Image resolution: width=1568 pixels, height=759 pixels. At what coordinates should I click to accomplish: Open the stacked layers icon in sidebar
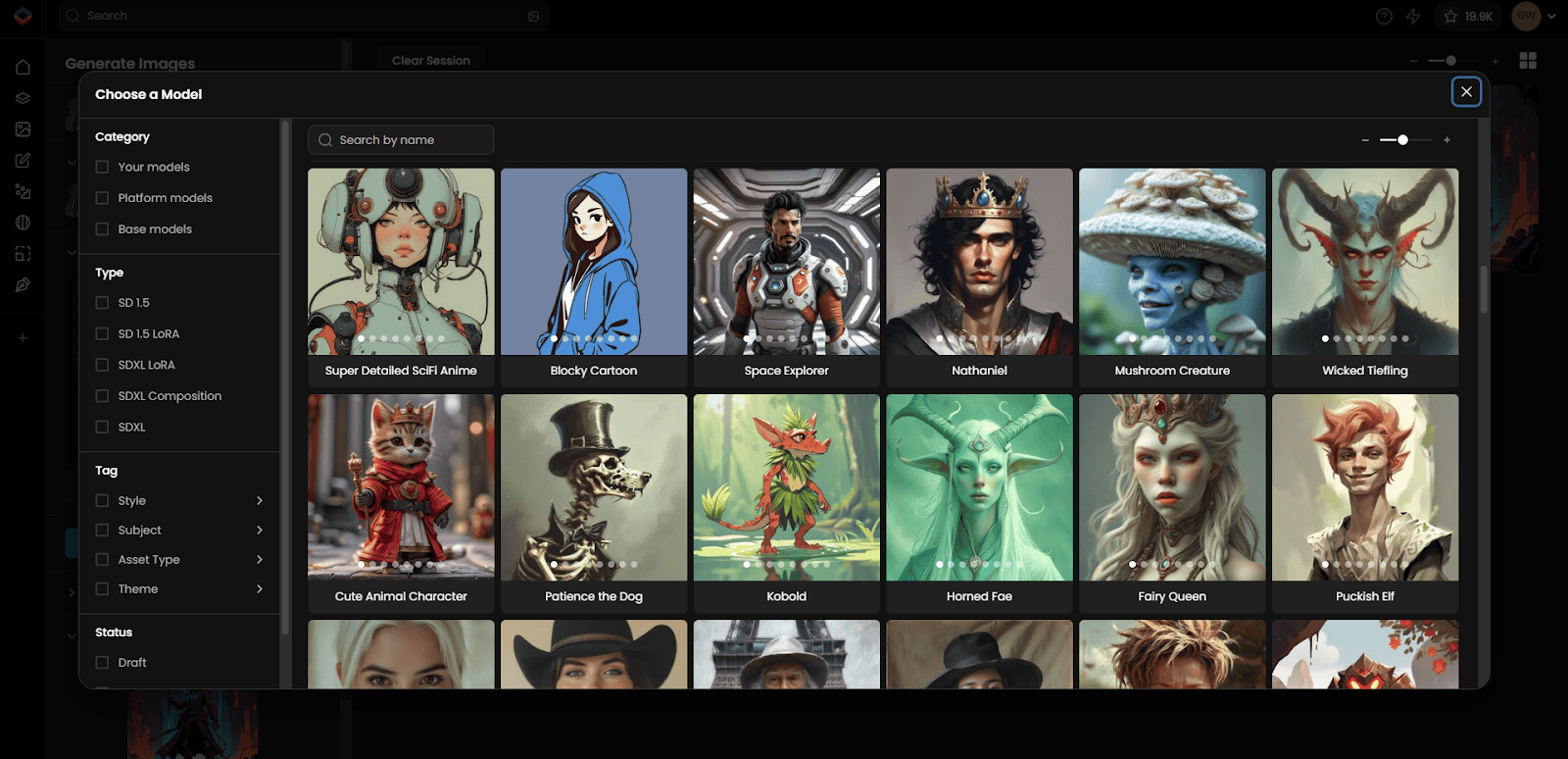click(x=23, y=98)
